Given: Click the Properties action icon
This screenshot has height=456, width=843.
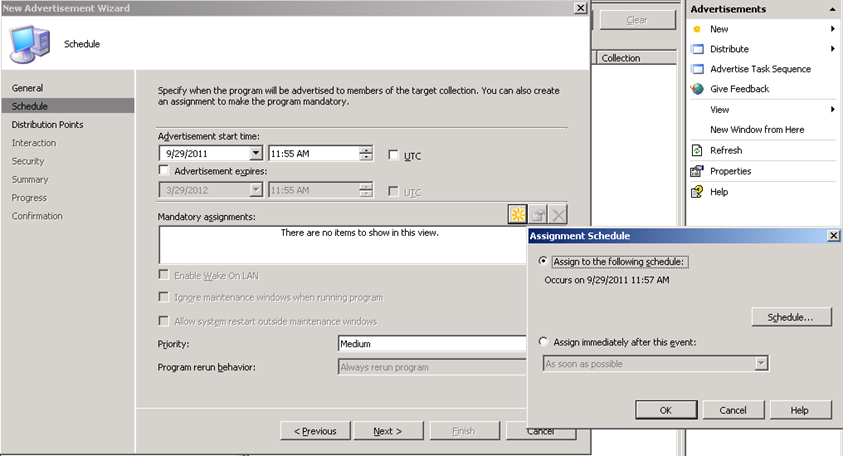Looking at the screenshot, I should click(697, 171).
